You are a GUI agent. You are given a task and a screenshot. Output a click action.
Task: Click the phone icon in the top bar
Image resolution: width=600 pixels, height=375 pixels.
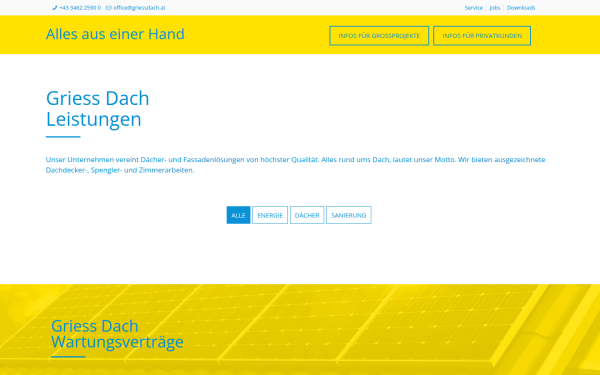tap(55, 8)
